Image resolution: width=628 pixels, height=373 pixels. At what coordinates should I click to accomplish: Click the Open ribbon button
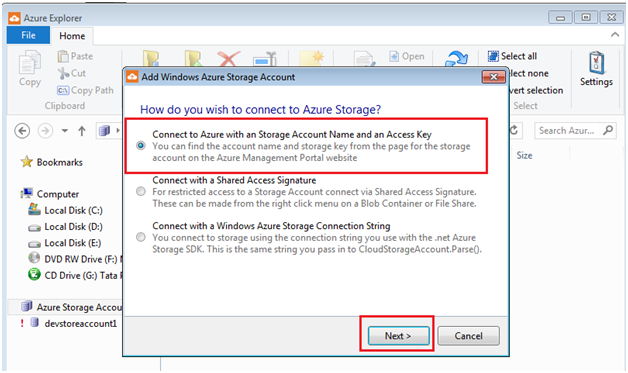(x=407, y=56)
